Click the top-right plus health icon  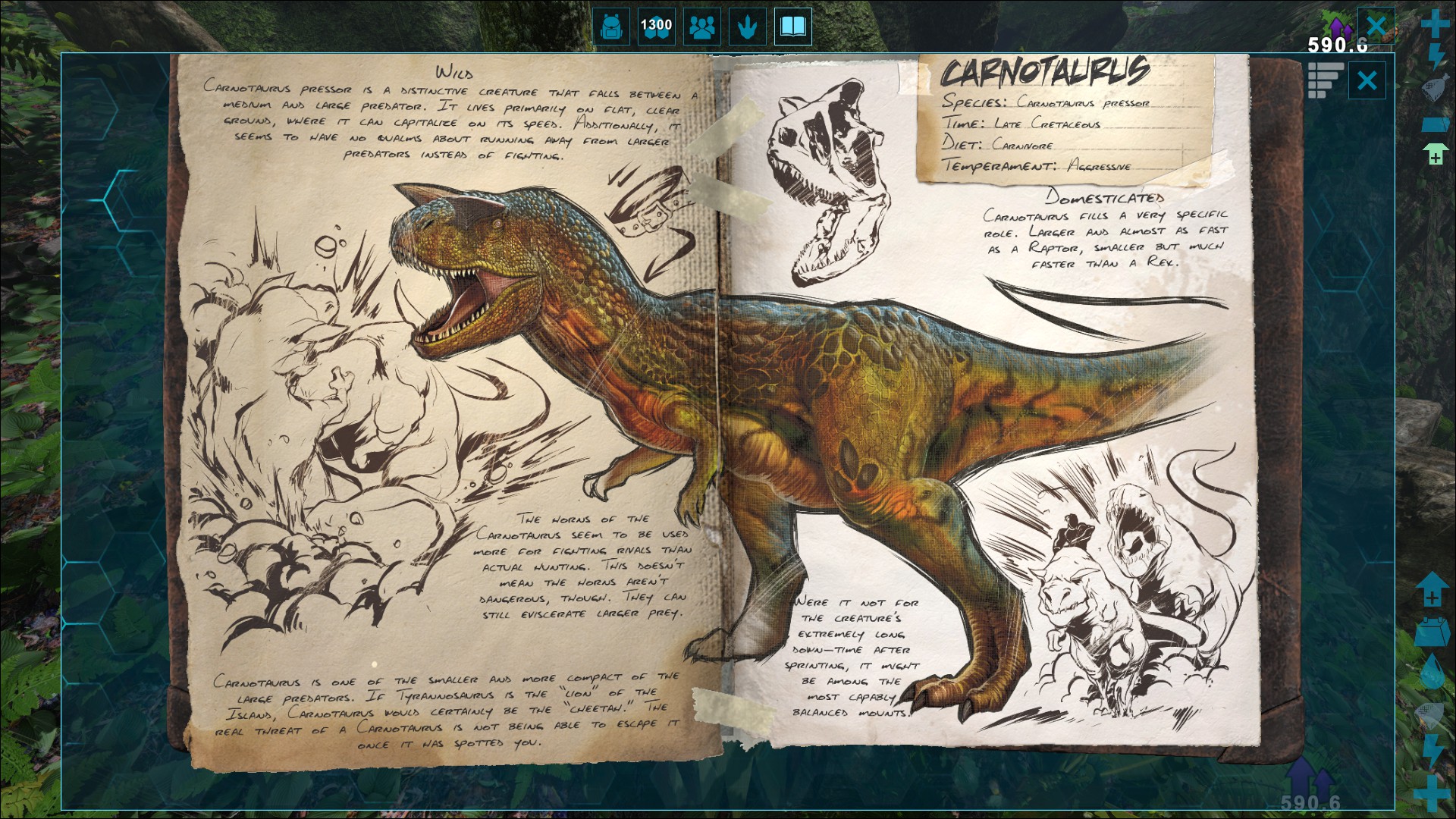click(1435, 24)
